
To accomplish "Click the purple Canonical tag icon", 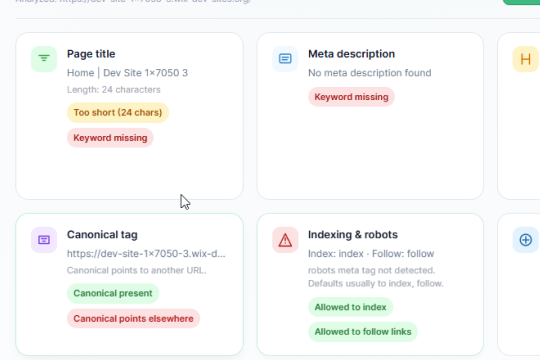I will (44, 240).
